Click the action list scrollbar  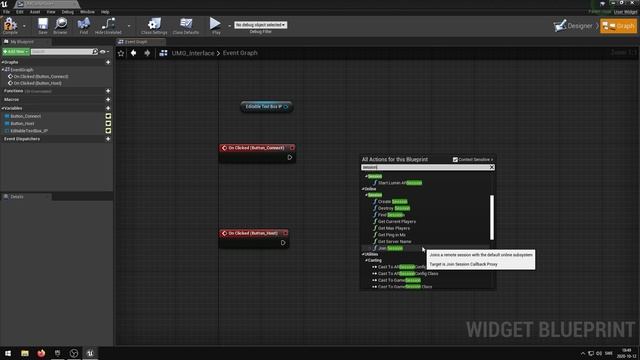pyautogui.click(x=492, y=218)
